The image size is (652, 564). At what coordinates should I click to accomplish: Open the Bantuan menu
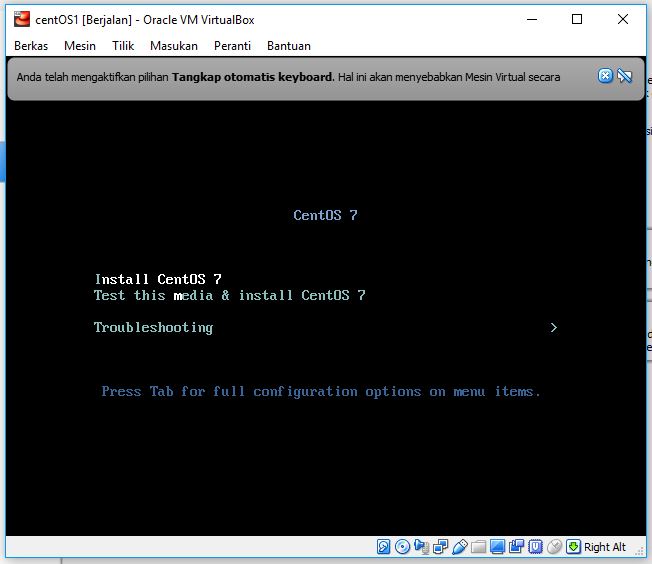(289, 46)
